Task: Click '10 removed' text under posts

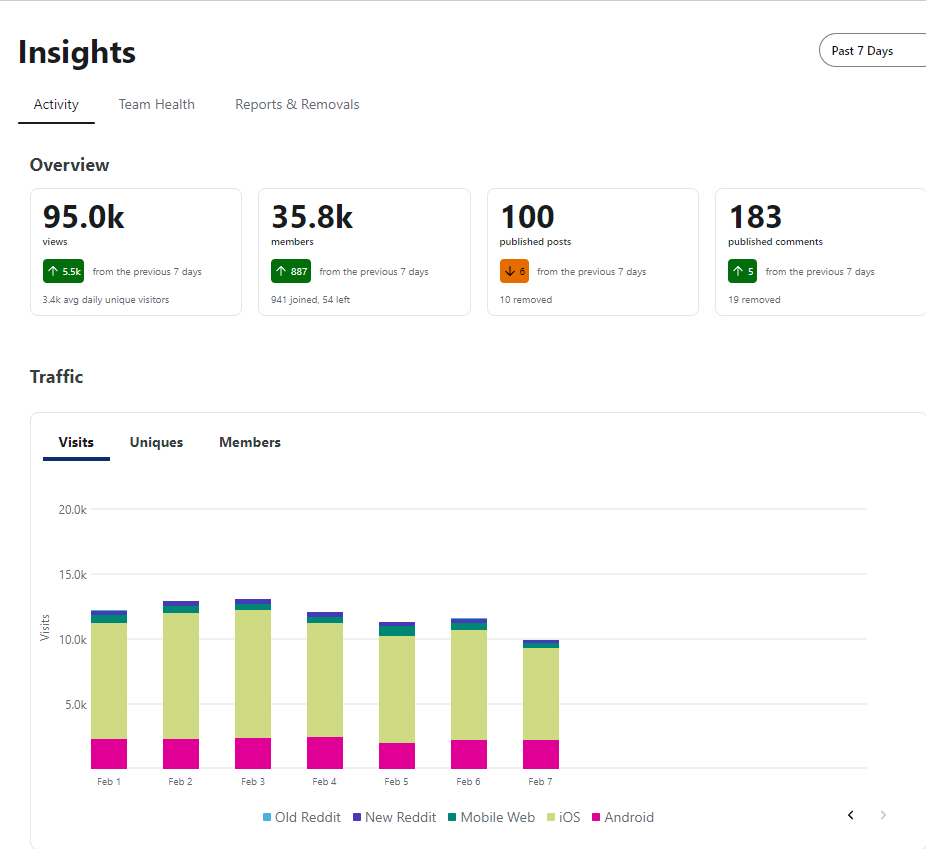Action: pyautogui.click(x=526, y=300)
